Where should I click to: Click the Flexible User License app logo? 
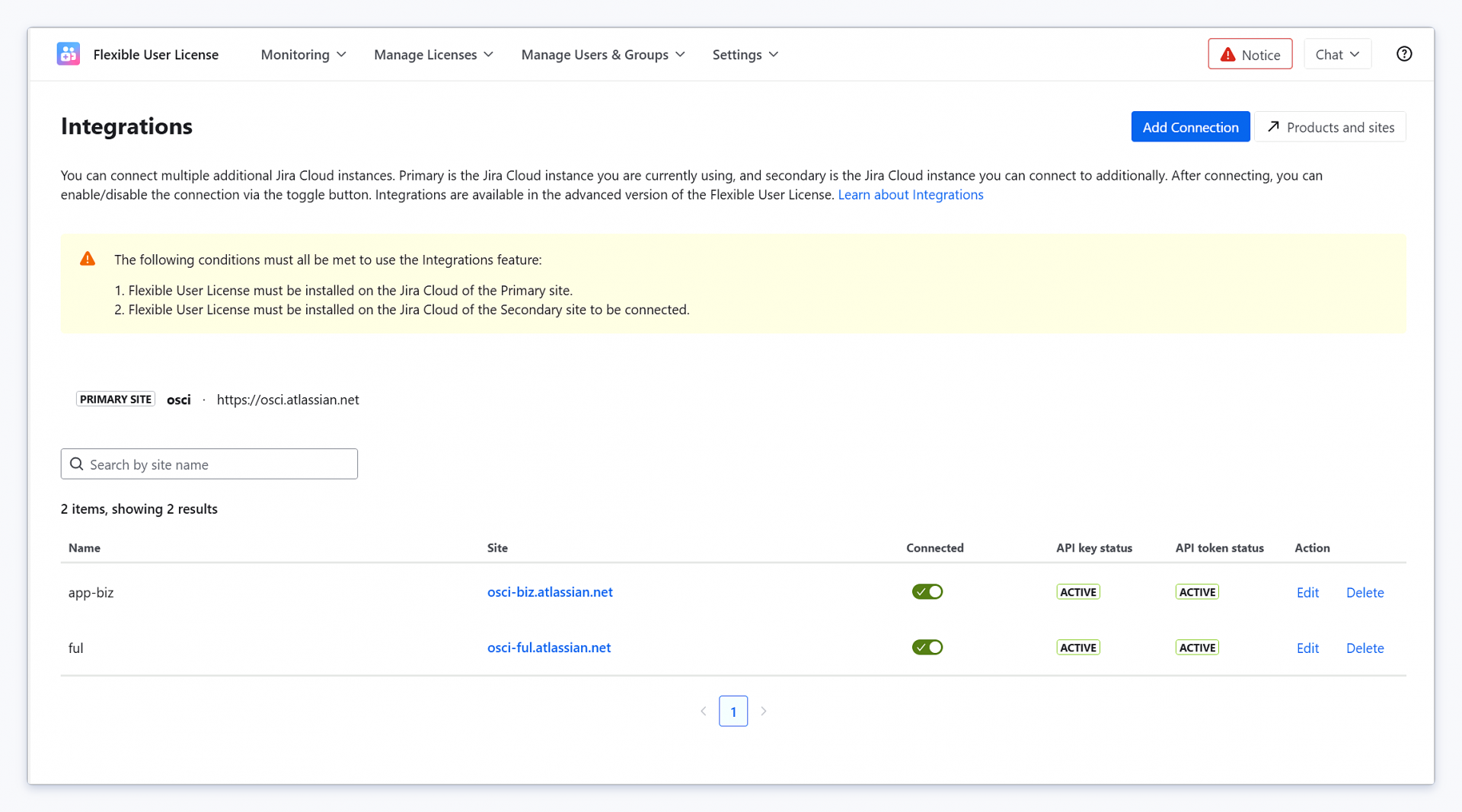69,54
